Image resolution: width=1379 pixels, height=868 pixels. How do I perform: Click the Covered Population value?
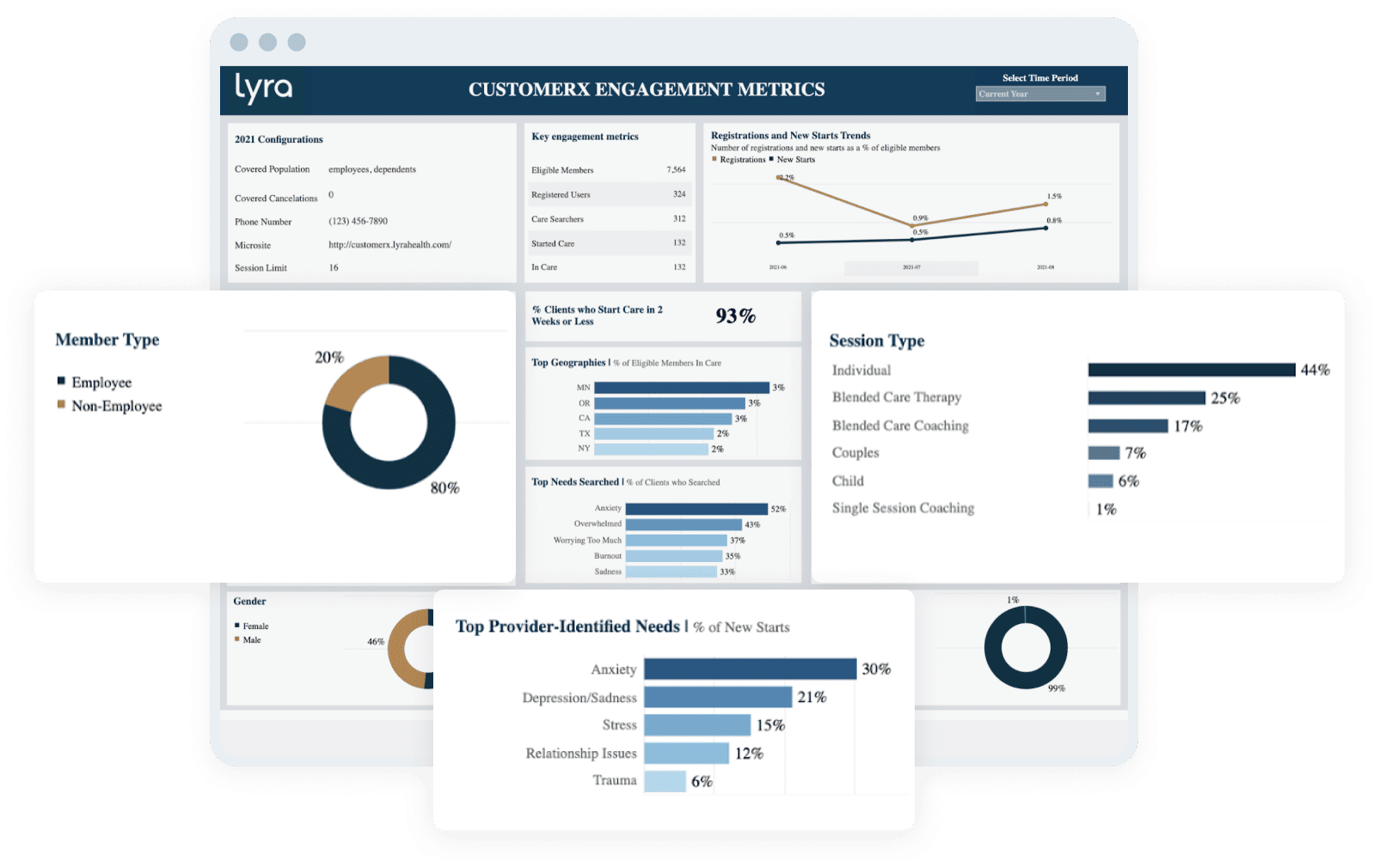tap(371, 169)
